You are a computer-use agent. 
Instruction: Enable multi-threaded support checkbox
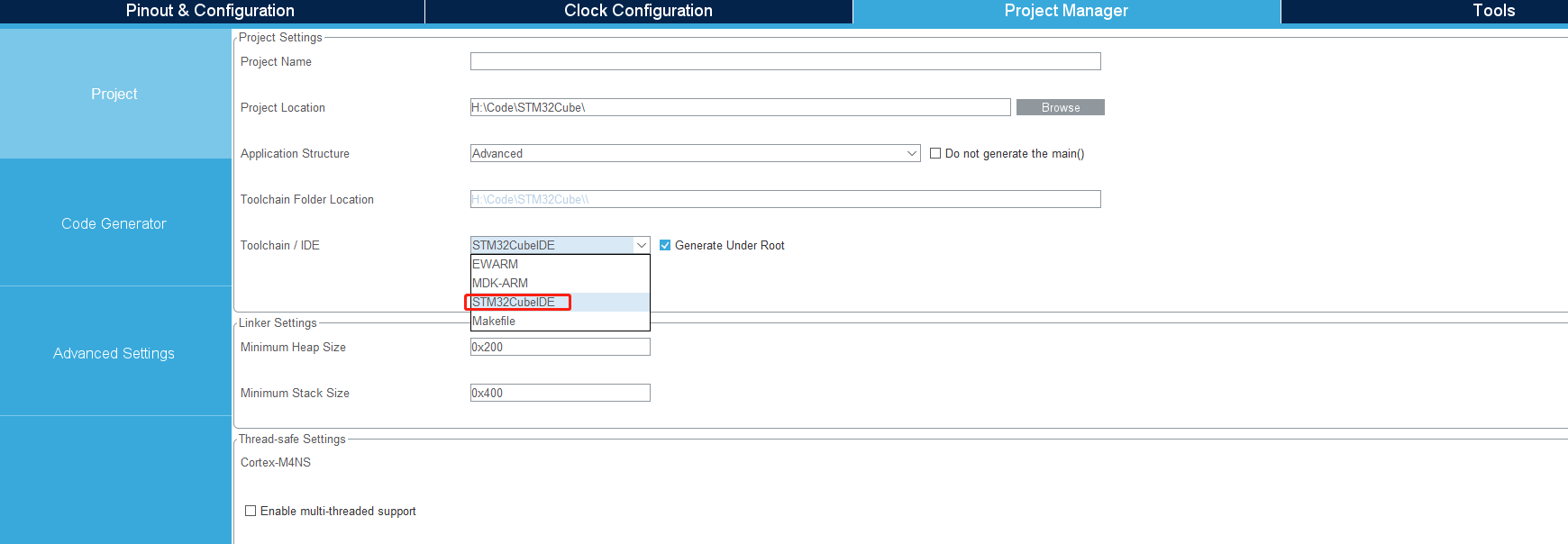[x=251, y=511]
